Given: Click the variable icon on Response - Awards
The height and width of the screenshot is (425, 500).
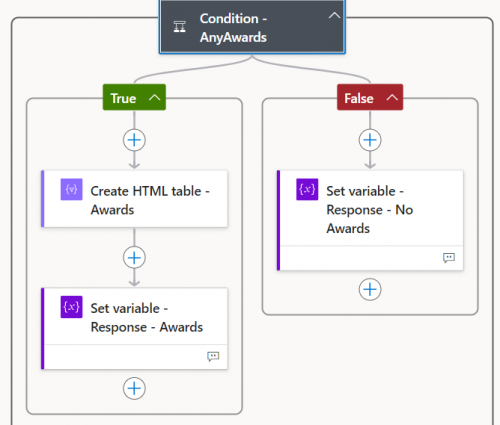Looking at the screenshot, I should coord(71,307).
